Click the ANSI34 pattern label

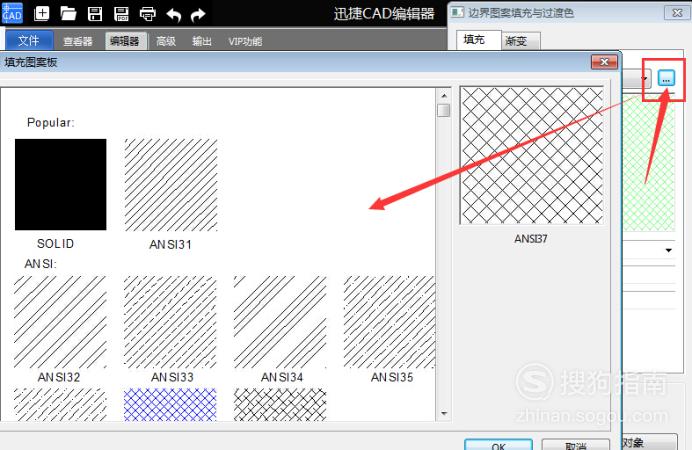point(282,377)
